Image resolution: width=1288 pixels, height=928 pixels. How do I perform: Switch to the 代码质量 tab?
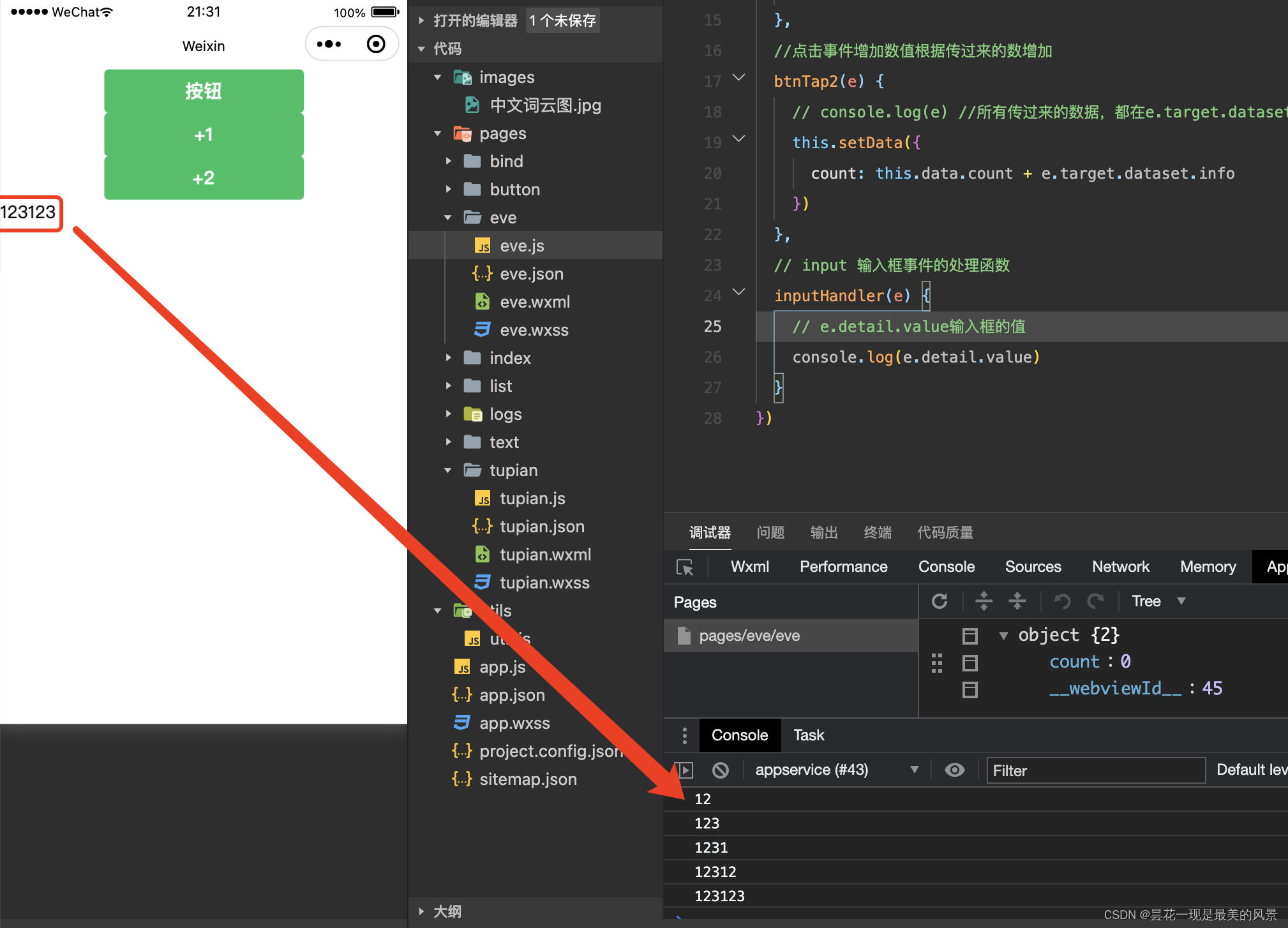945,532
